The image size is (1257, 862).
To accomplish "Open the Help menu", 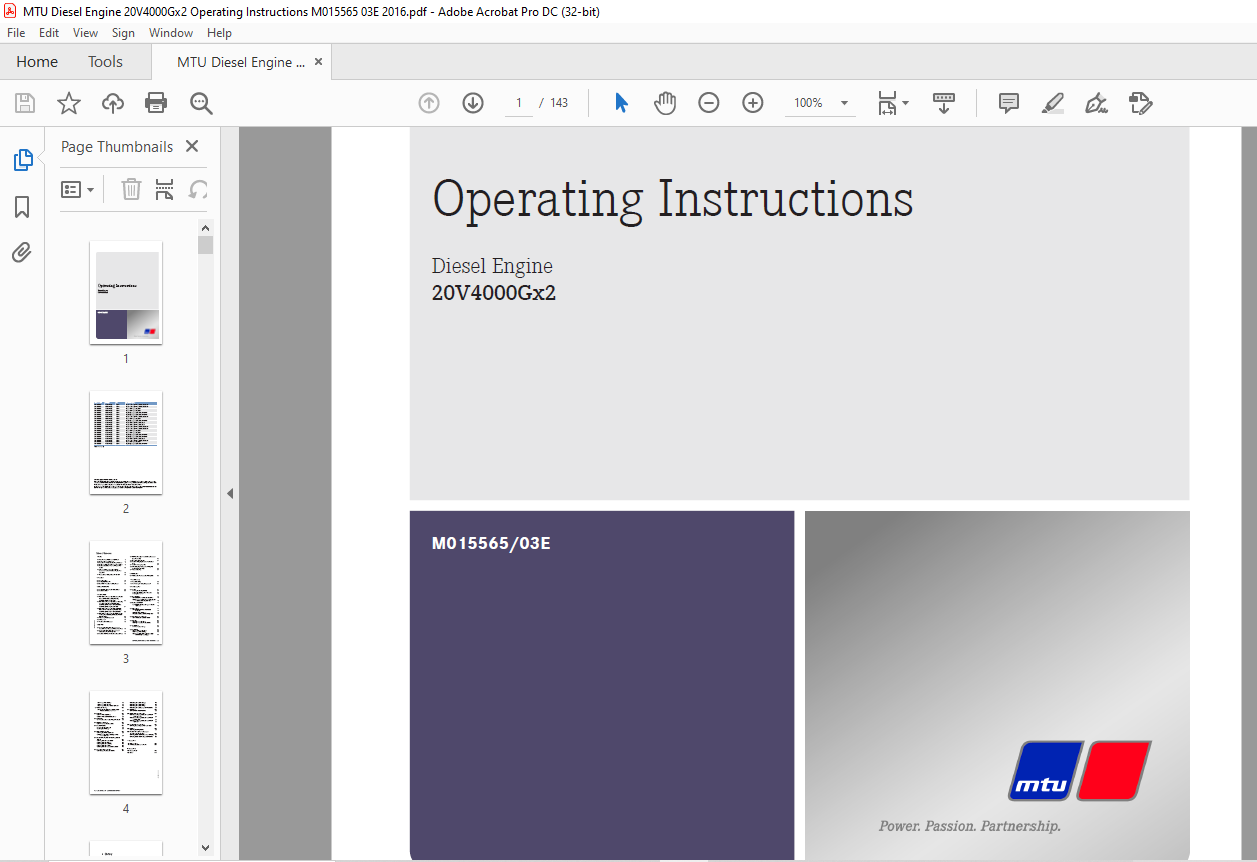I will point(219,33).
